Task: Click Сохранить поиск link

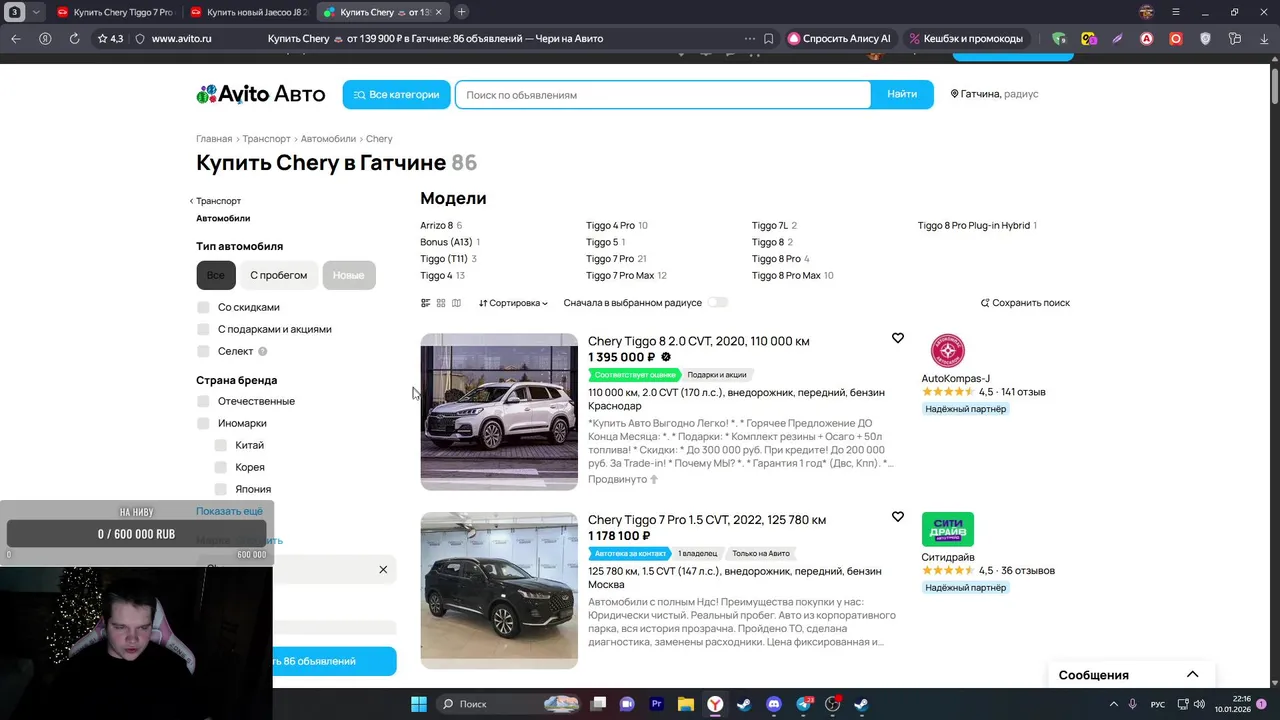Action: [1025, 303]
